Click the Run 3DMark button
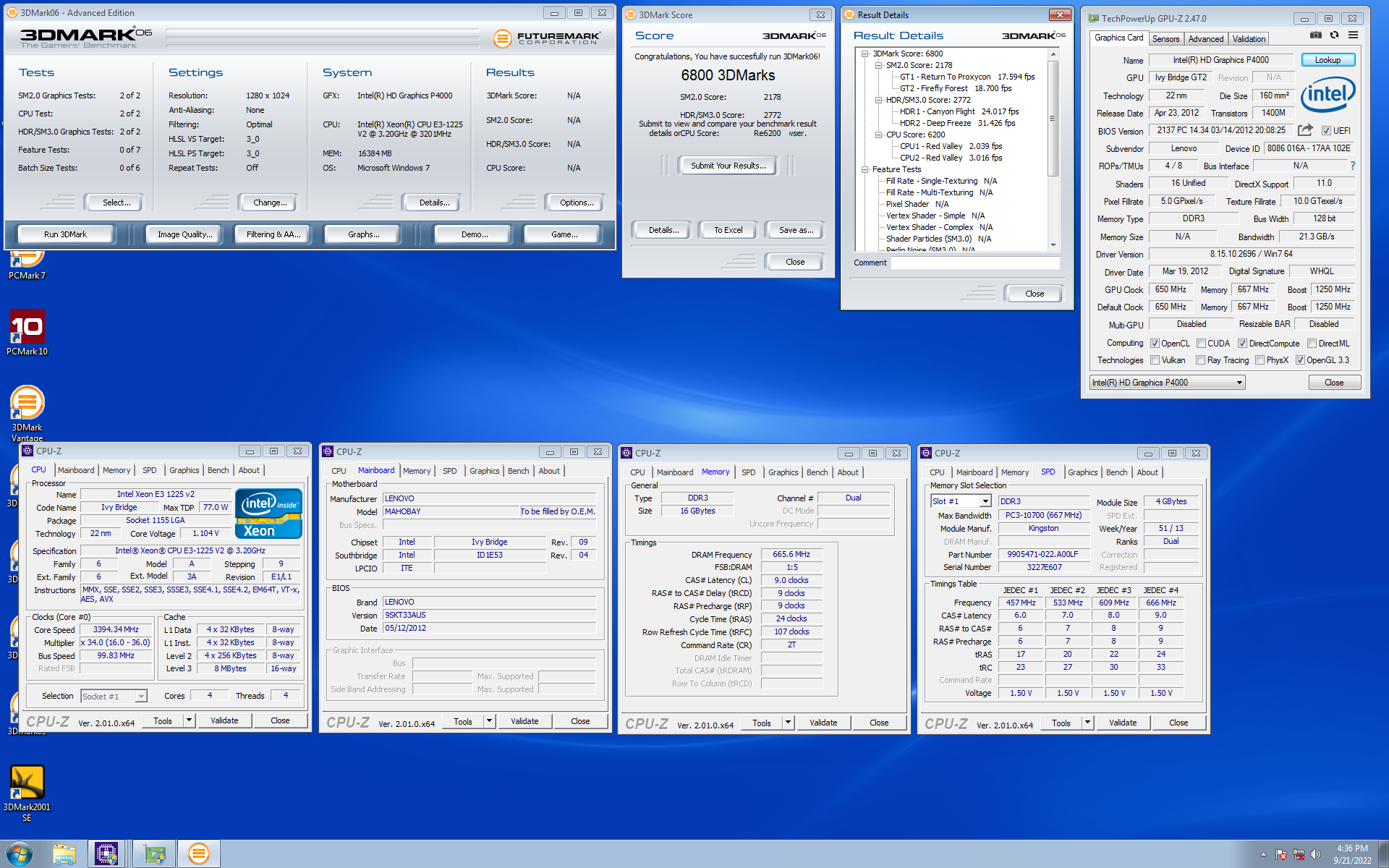Screen dimensions: 1389x868 [x=65, y=234]
